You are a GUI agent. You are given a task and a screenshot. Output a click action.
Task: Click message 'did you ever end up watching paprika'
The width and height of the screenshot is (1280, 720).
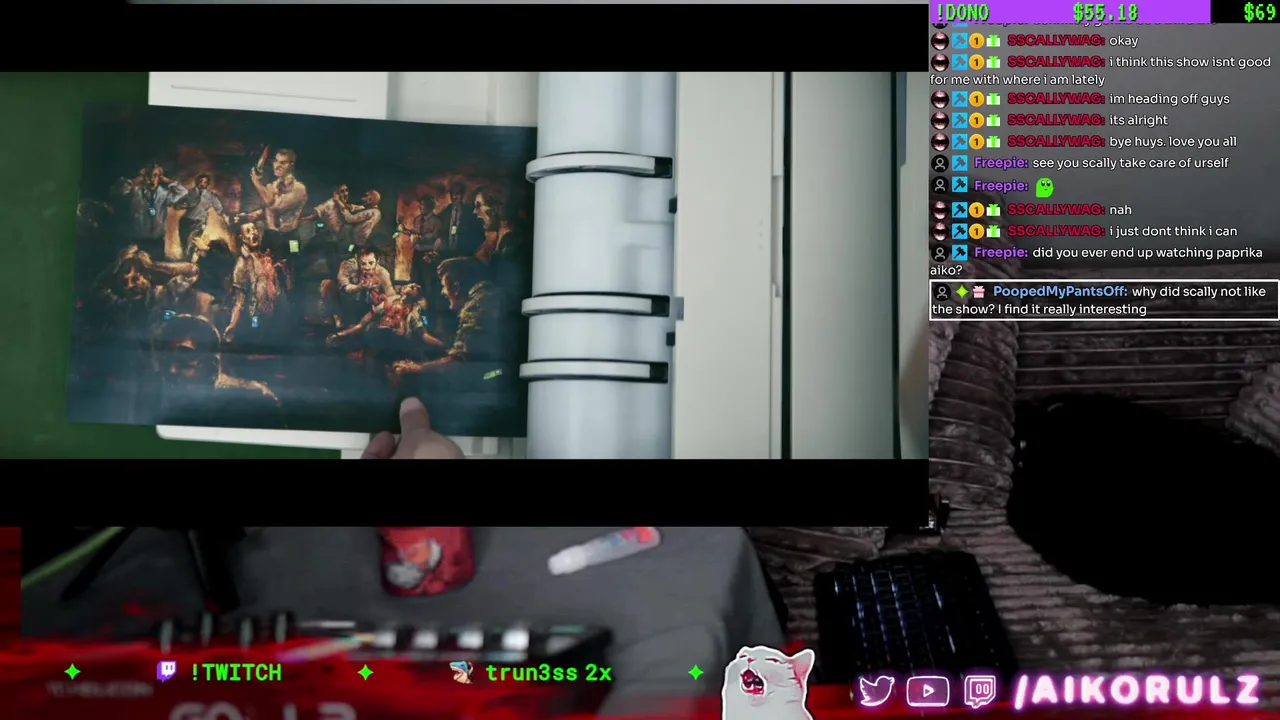1098,261
